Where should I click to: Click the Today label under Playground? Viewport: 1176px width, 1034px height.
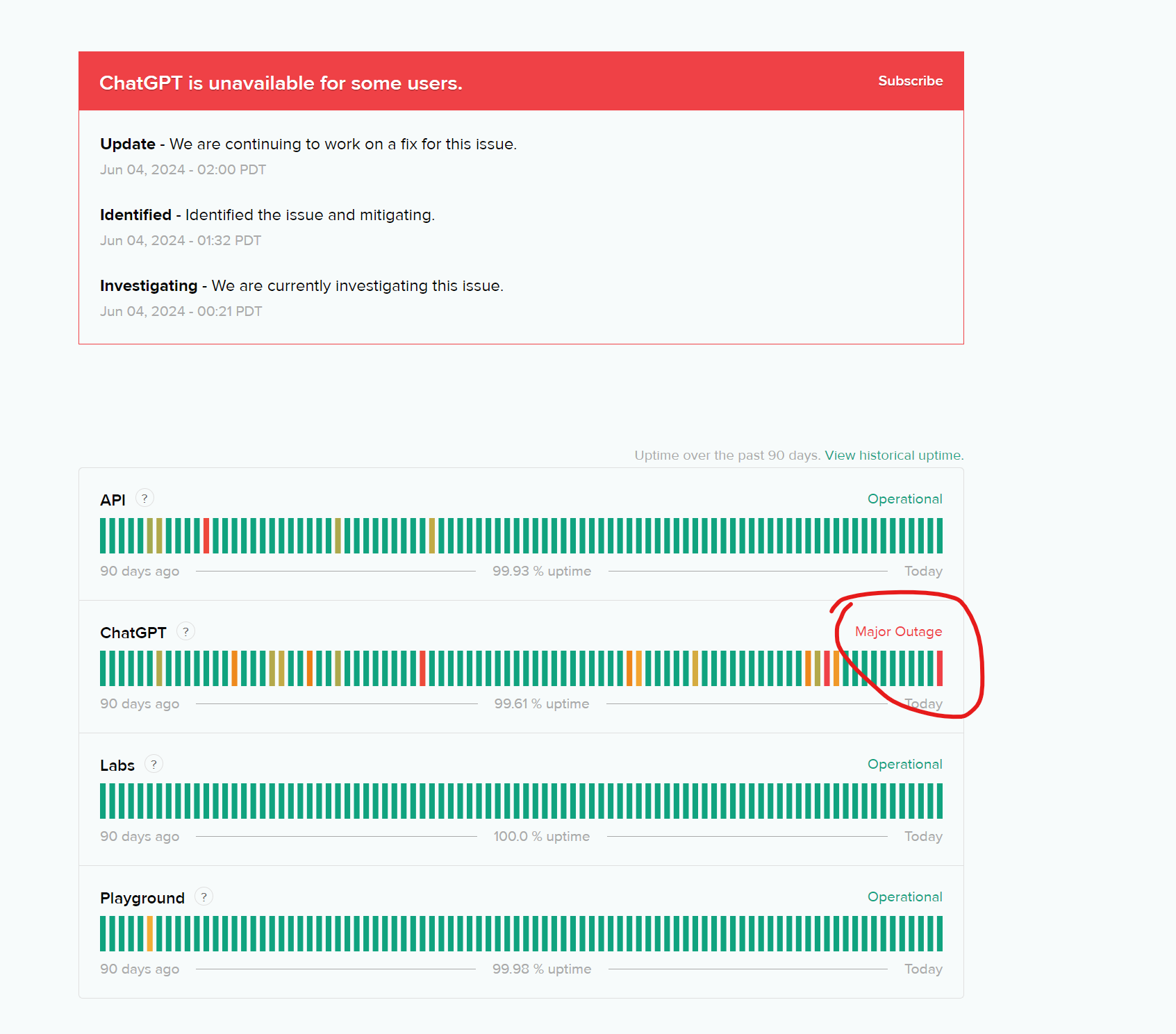pos(923,969)
